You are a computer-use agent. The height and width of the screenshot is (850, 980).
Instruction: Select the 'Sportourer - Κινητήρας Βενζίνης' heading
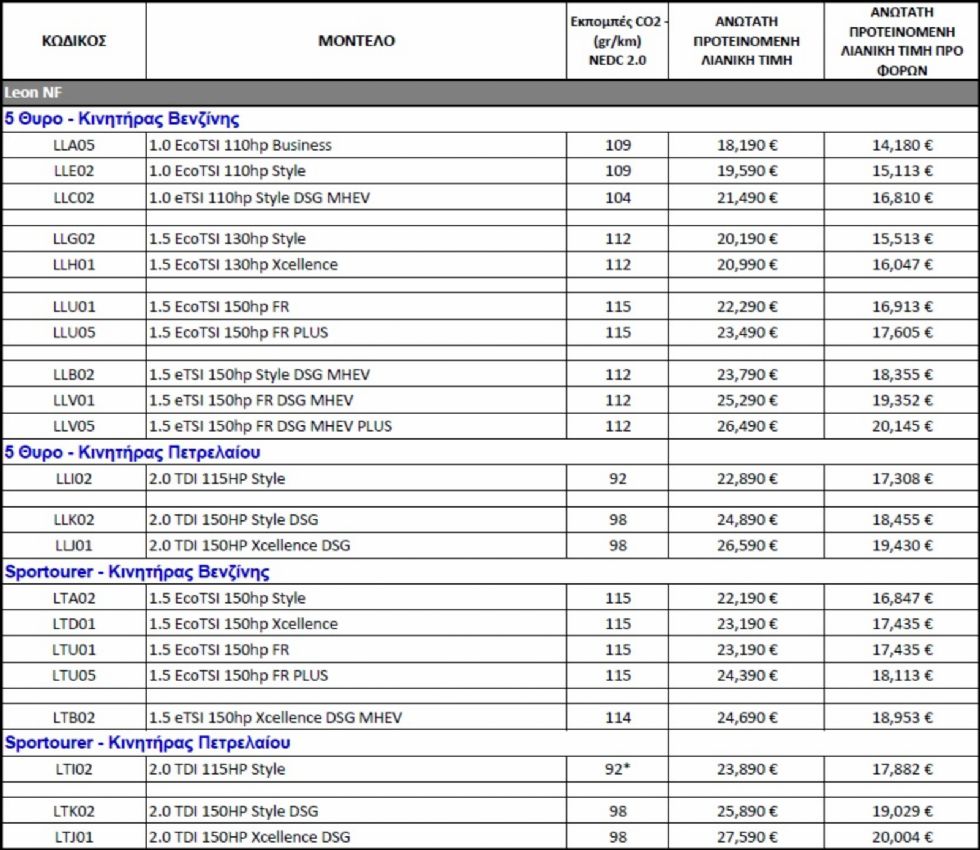(x=137, y=571)
